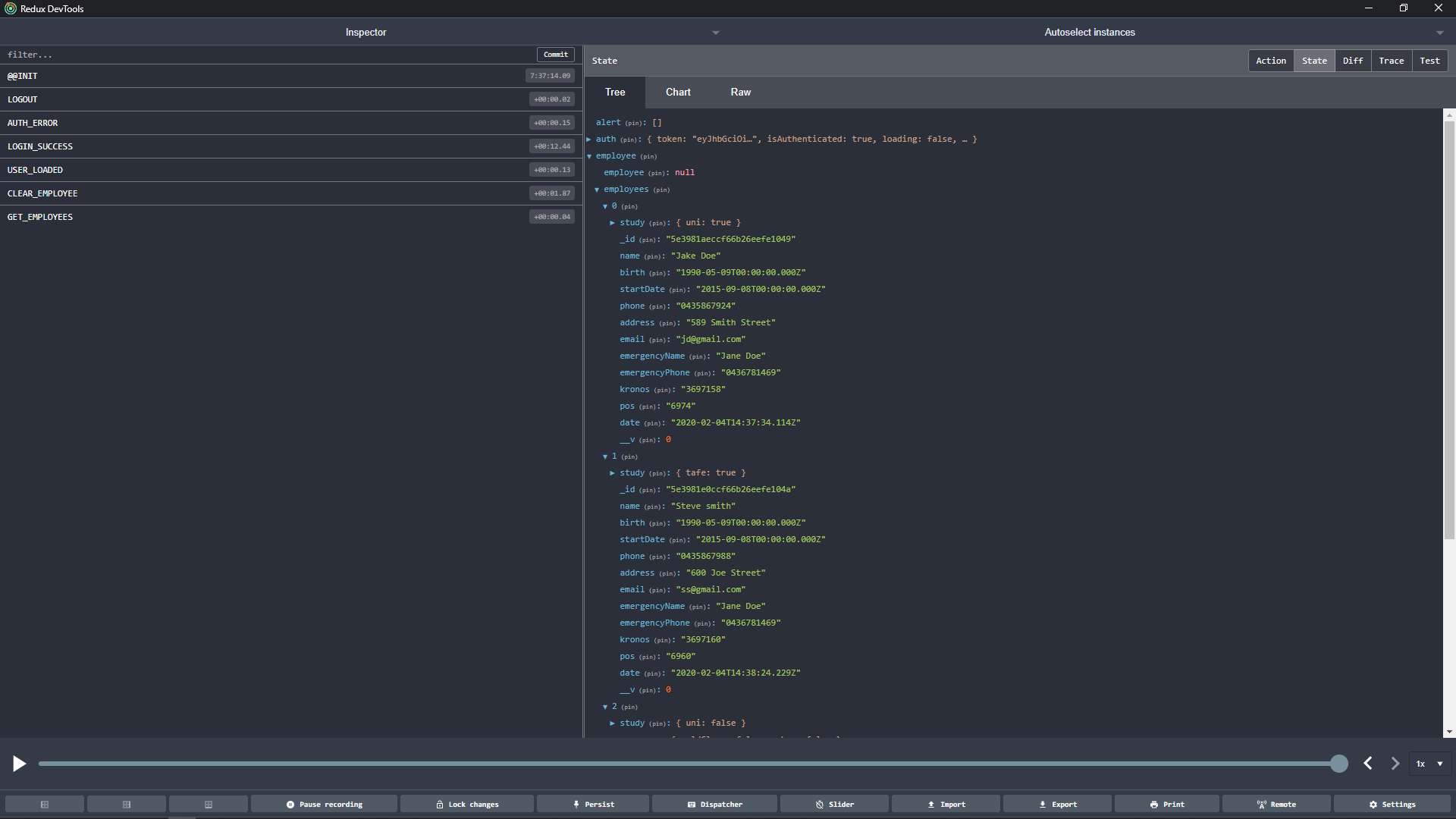Switch to the Chart tab

point(678,92)
